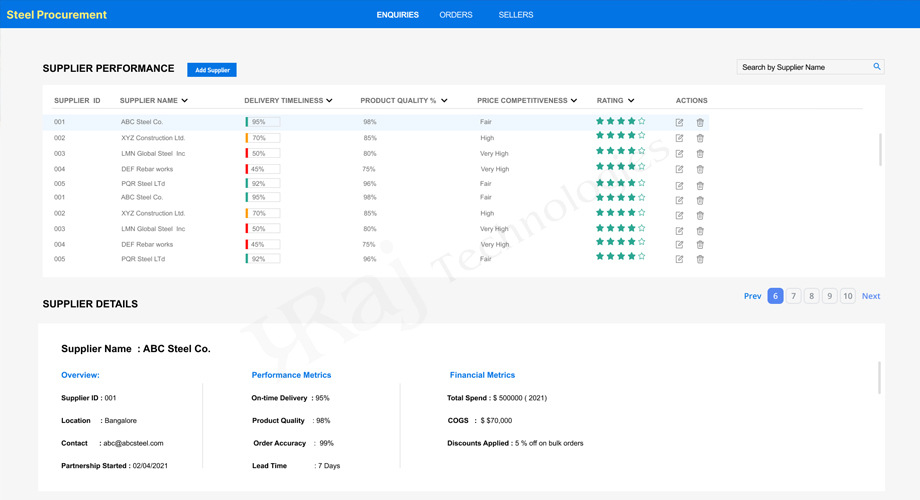Screen dimensions: 920x500
Task: Open the Delivery Timeliness sort dropdown
Action: [x=329, y=101]
